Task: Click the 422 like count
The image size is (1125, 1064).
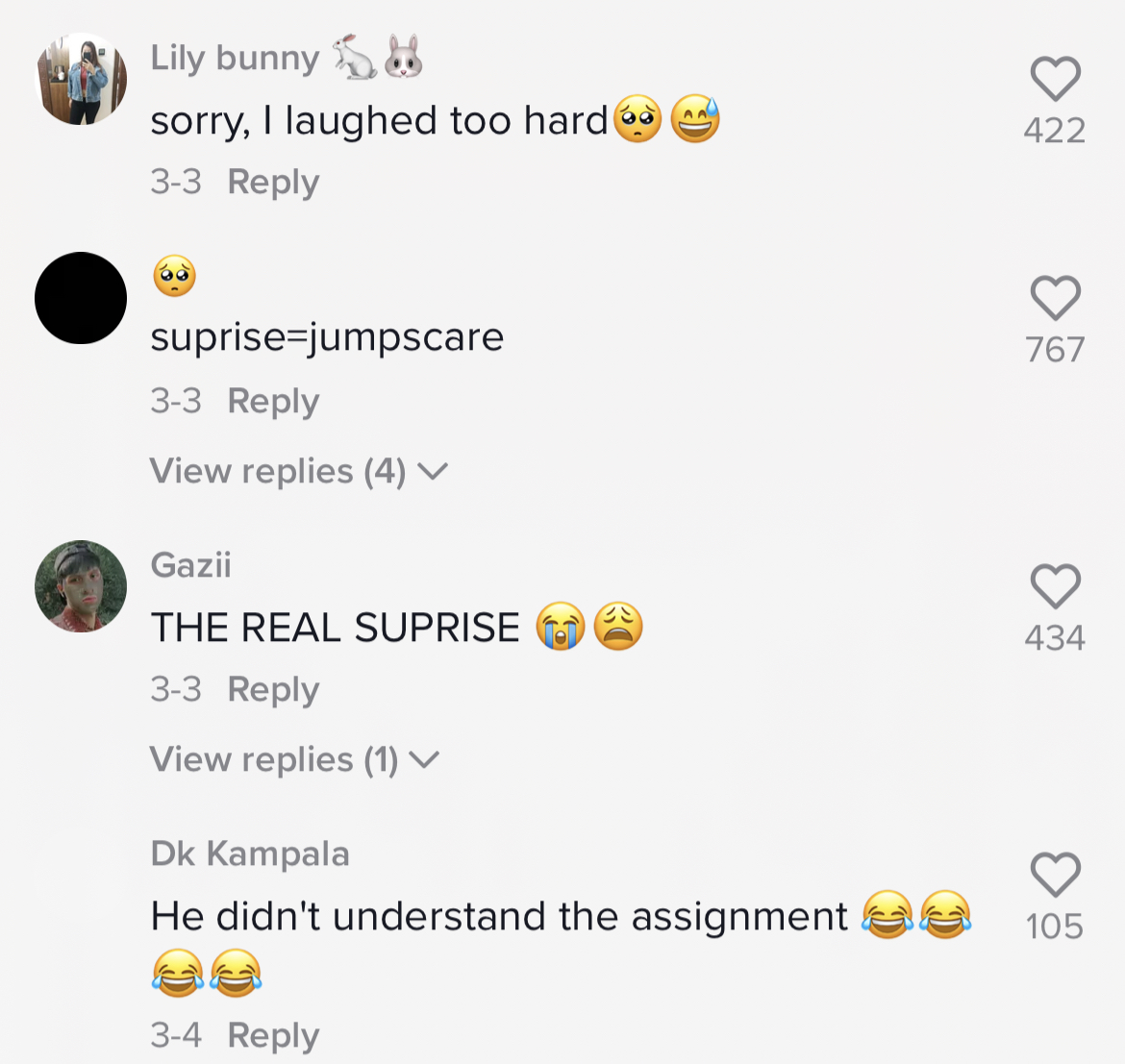Action: pos(1055,131)
